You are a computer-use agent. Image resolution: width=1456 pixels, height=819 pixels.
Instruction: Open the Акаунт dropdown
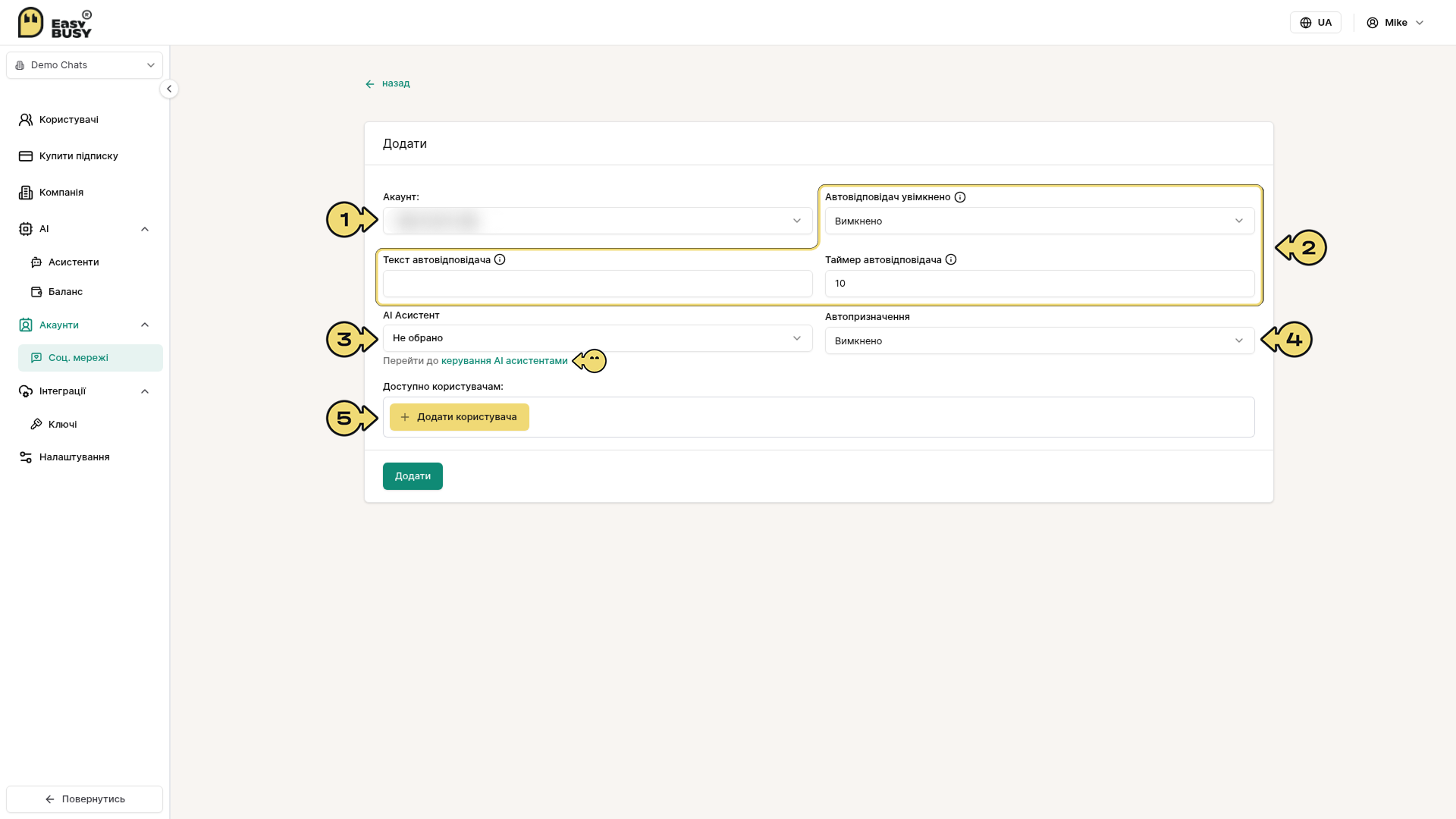pyautogui.click(x=598, y=221)
